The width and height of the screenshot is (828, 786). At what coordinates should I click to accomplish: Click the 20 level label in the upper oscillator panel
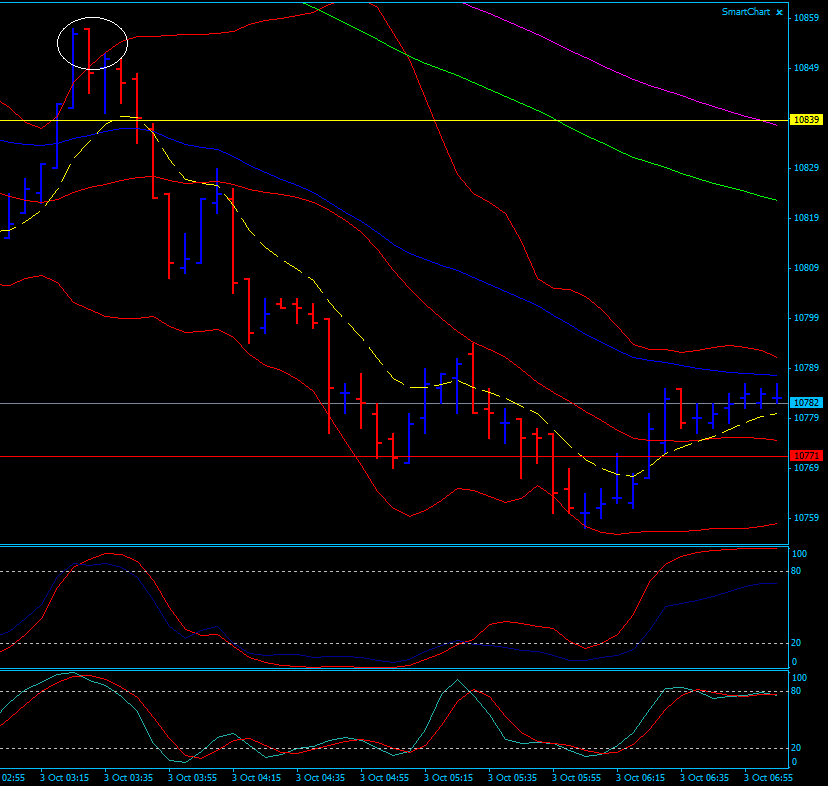click(x=796, y=643)
